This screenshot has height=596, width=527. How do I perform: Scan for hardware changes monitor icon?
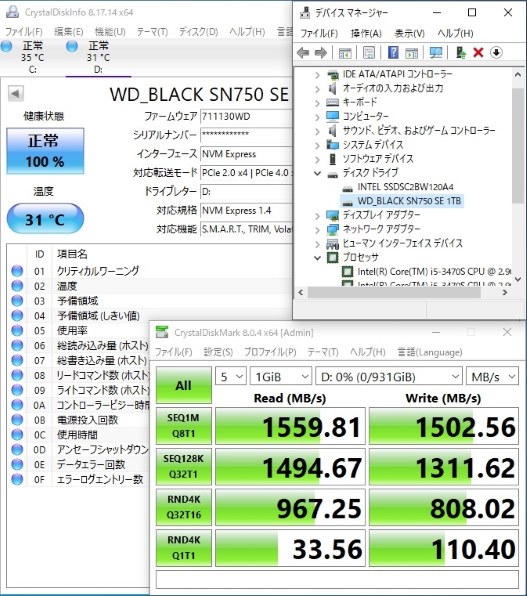pyautogui.click(x=436, y=52)
